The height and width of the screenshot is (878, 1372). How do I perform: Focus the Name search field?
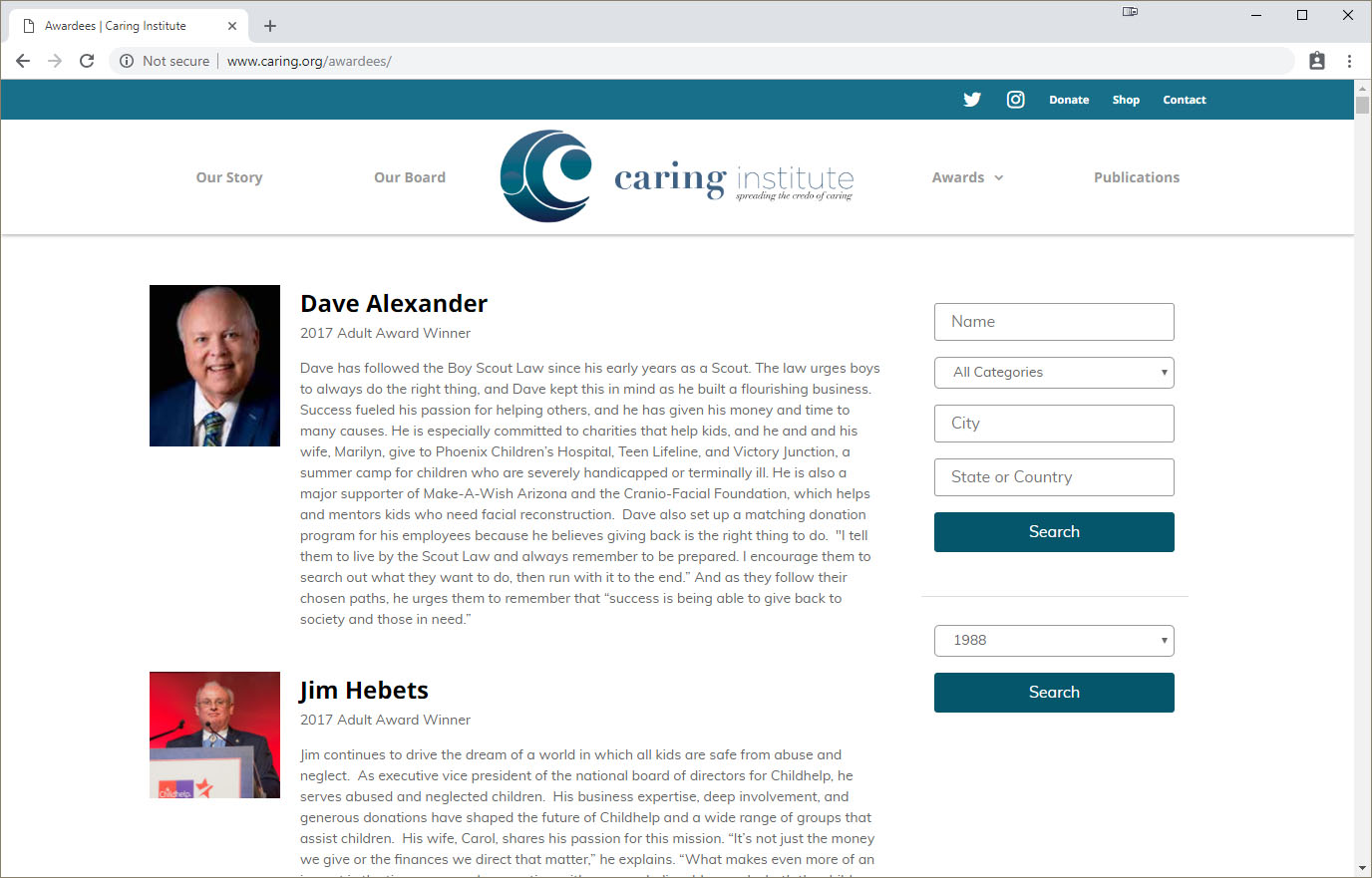[x=1054, y=322]
